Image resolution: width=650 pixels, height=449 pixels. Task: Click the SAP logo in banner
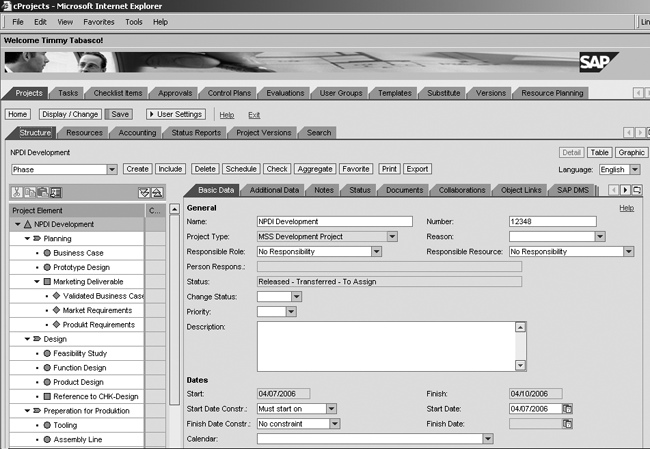597,62
